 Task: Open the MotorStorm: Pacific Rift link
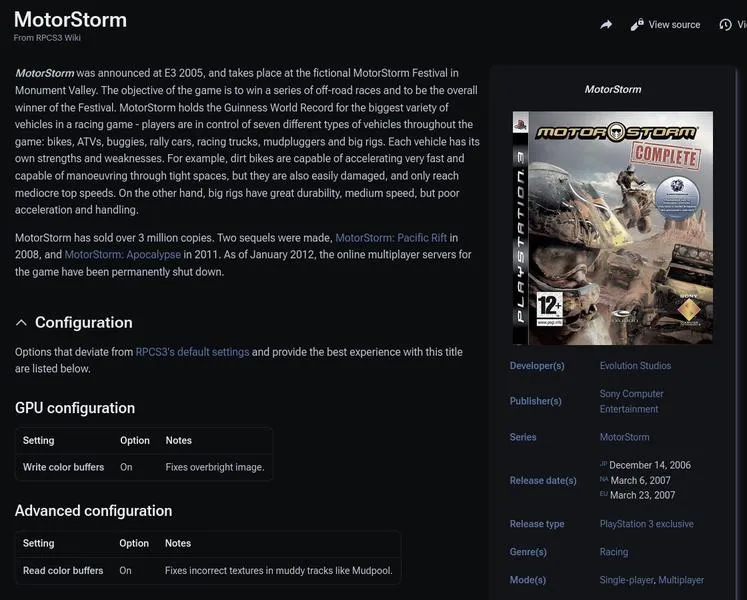[x=391, y=238]
